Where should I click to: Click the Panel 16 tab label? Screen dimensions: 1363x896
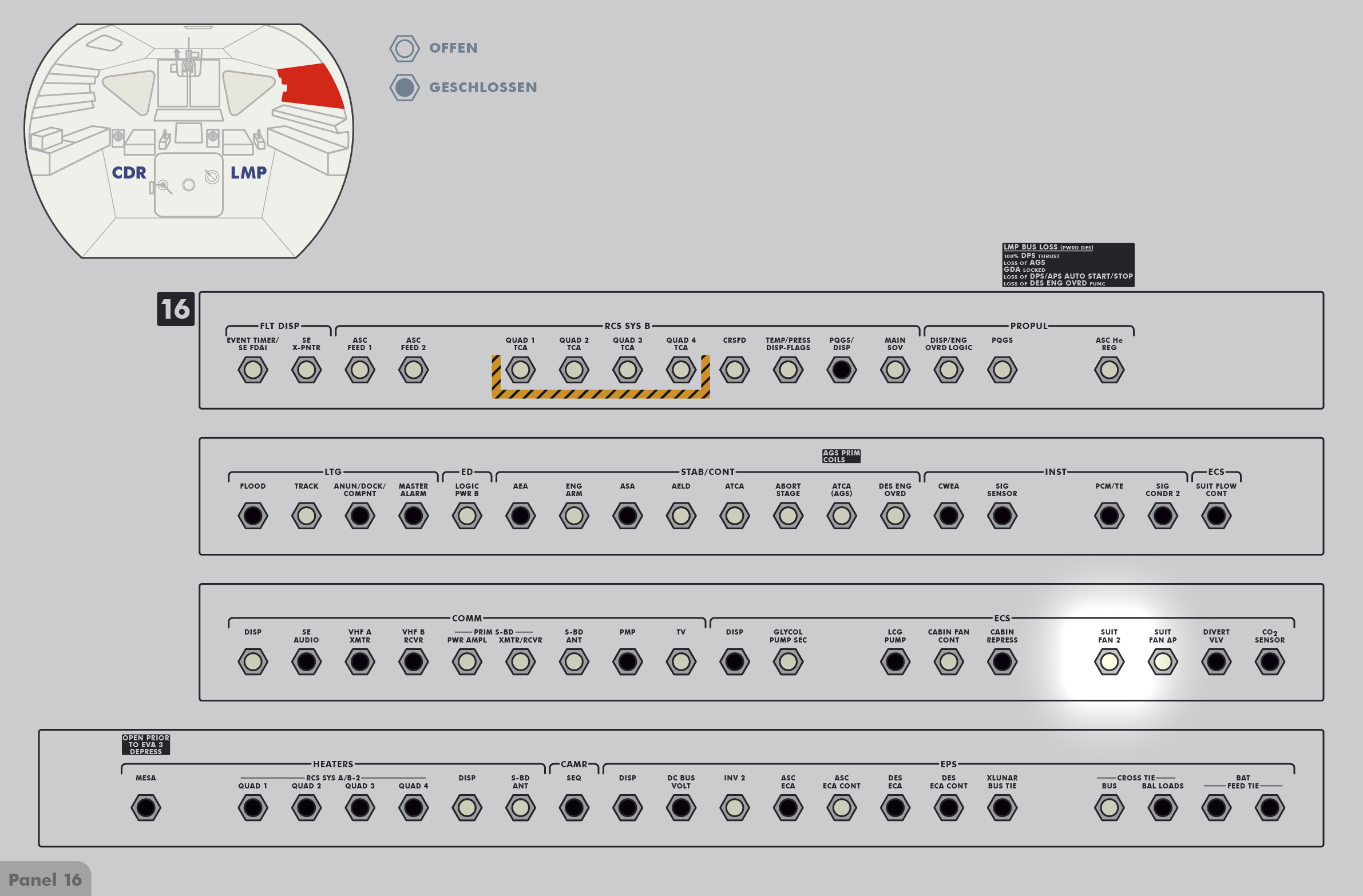tap(45, 879)
